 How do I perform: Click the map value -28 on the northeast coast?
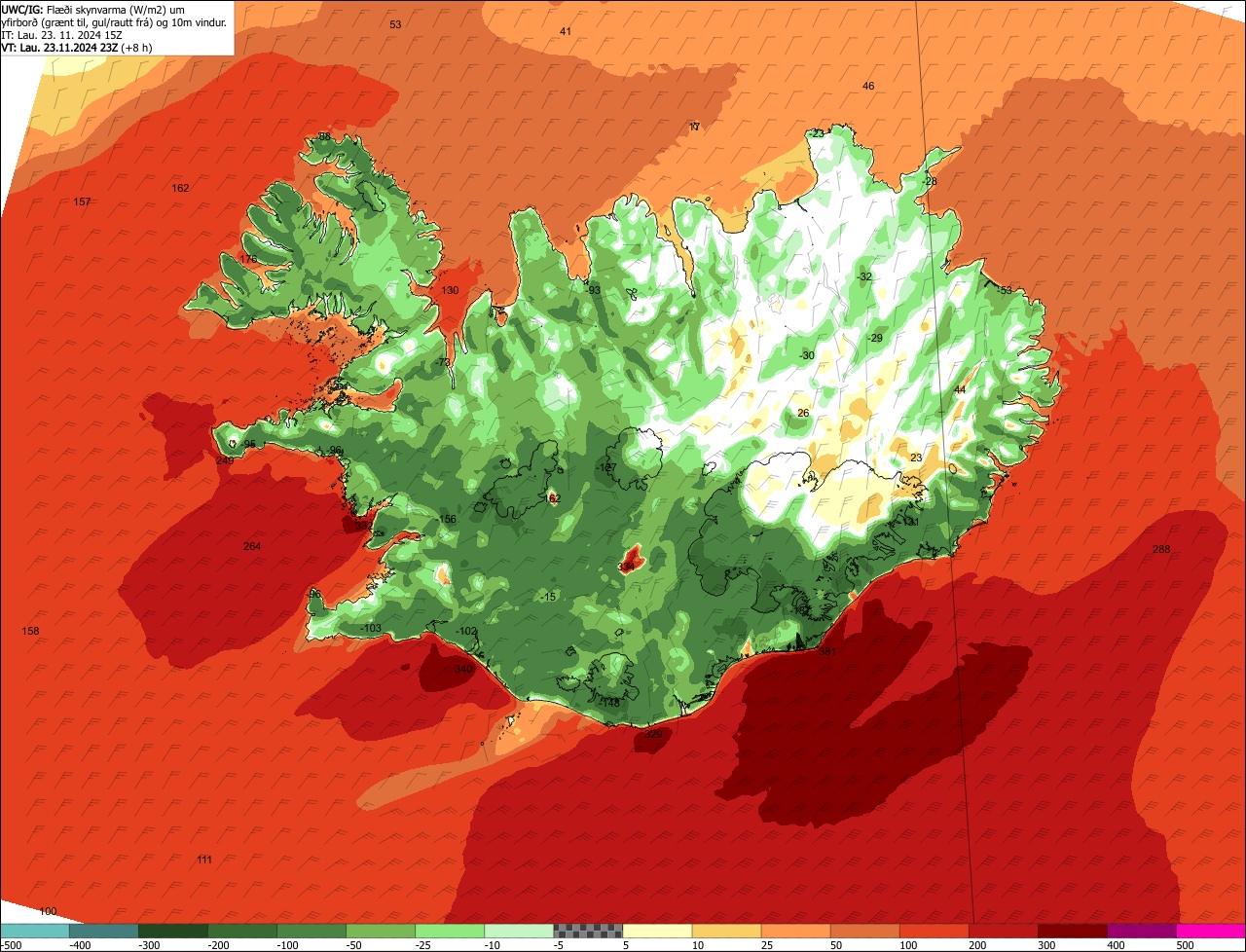[x=930, y=183]
